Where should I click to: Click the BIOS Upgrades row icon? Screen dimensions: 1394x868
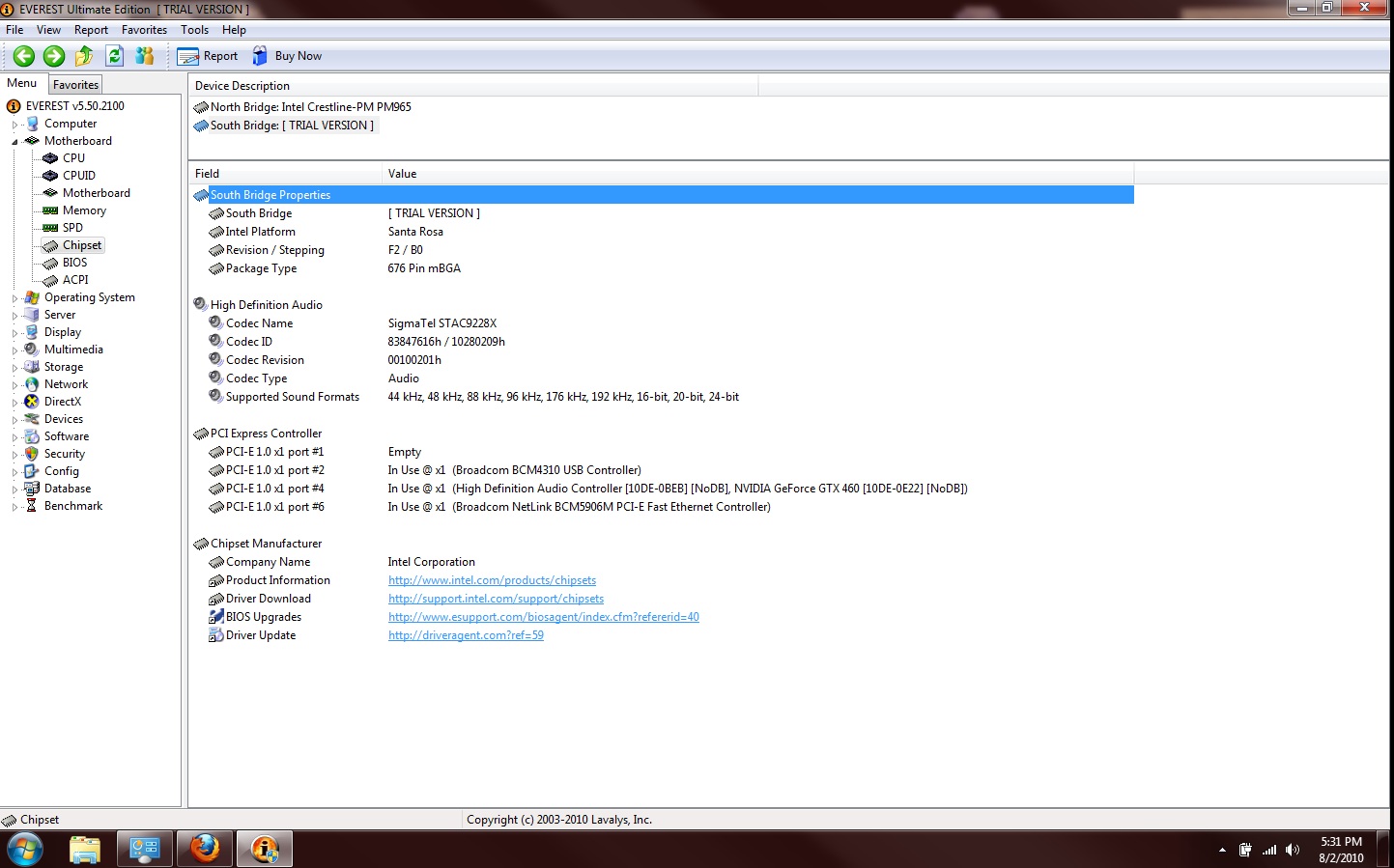tap(216, 617)
